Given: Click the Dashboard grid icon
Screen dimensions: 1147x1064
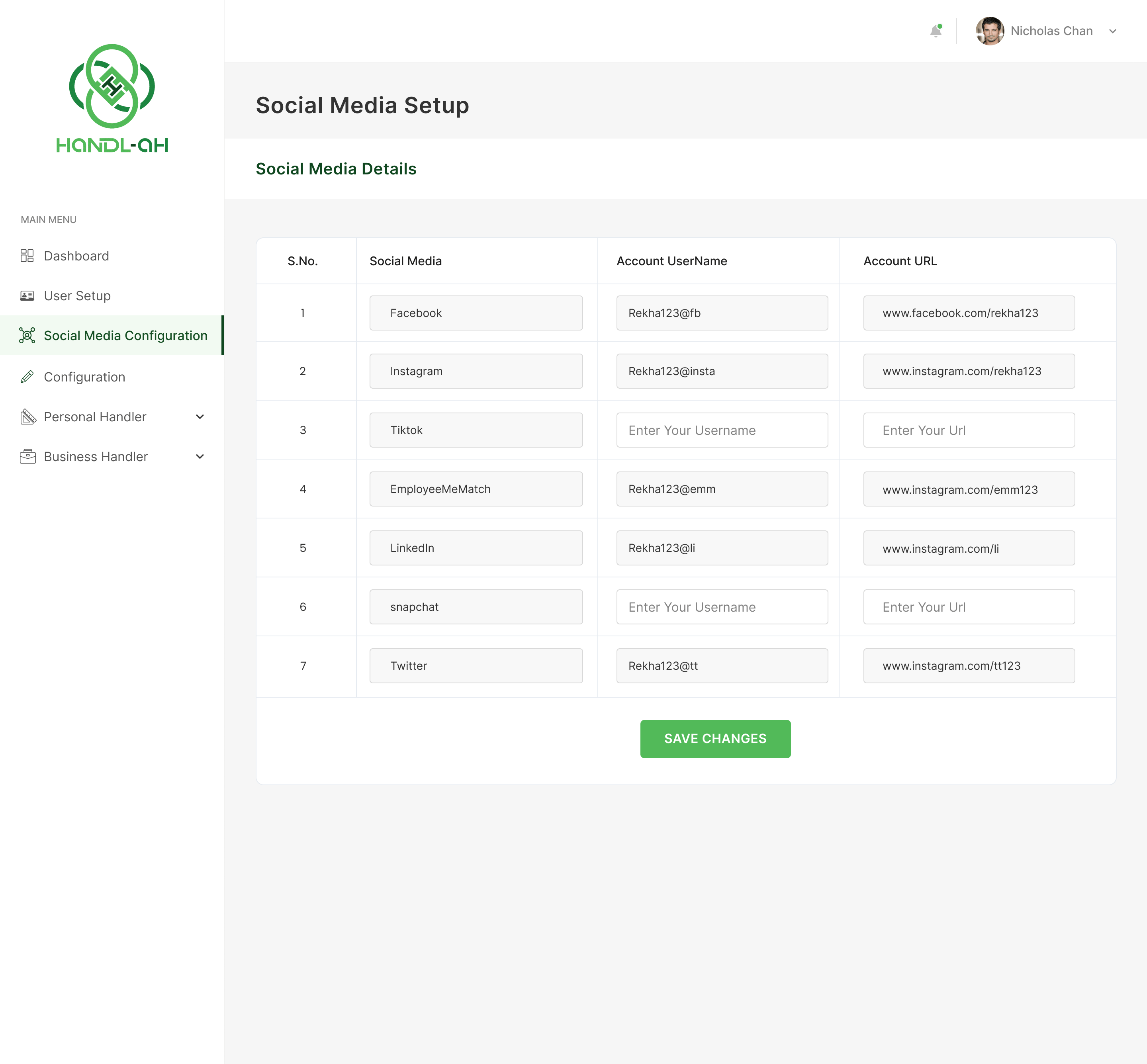Looking at the screenshot, I should click(x=27, y=256).
